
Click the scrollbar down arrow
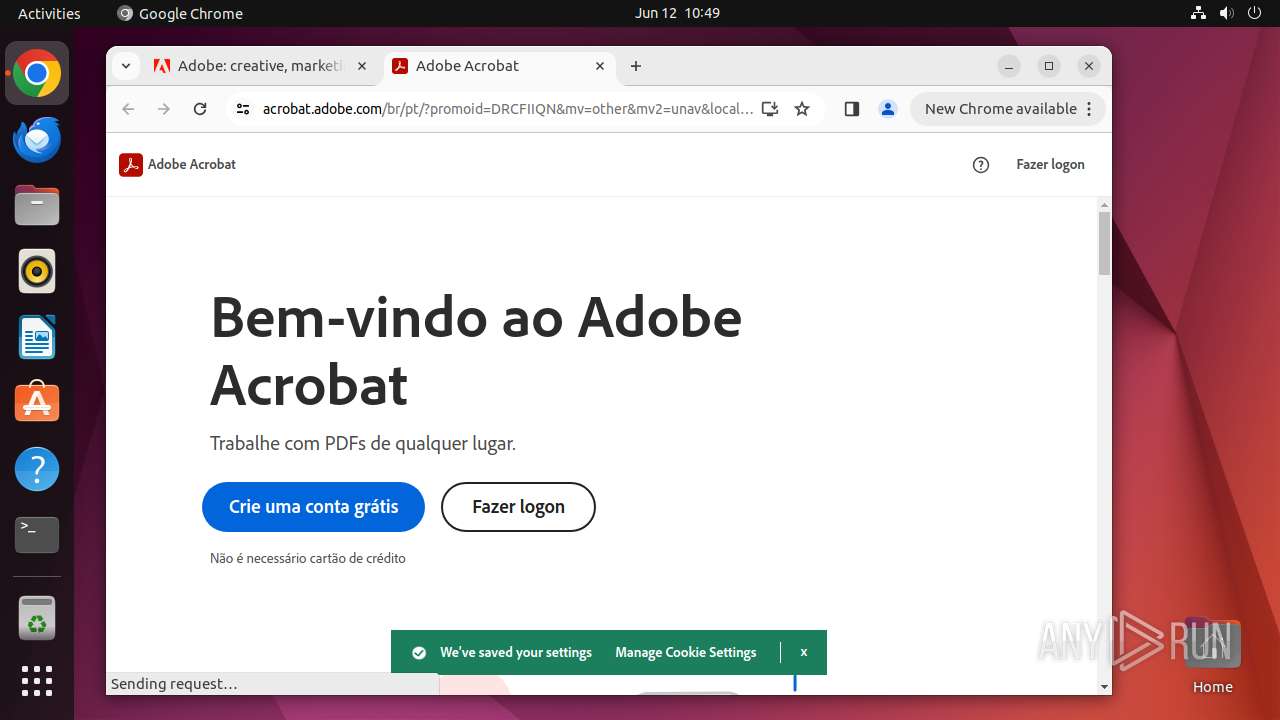point(1104,686)
